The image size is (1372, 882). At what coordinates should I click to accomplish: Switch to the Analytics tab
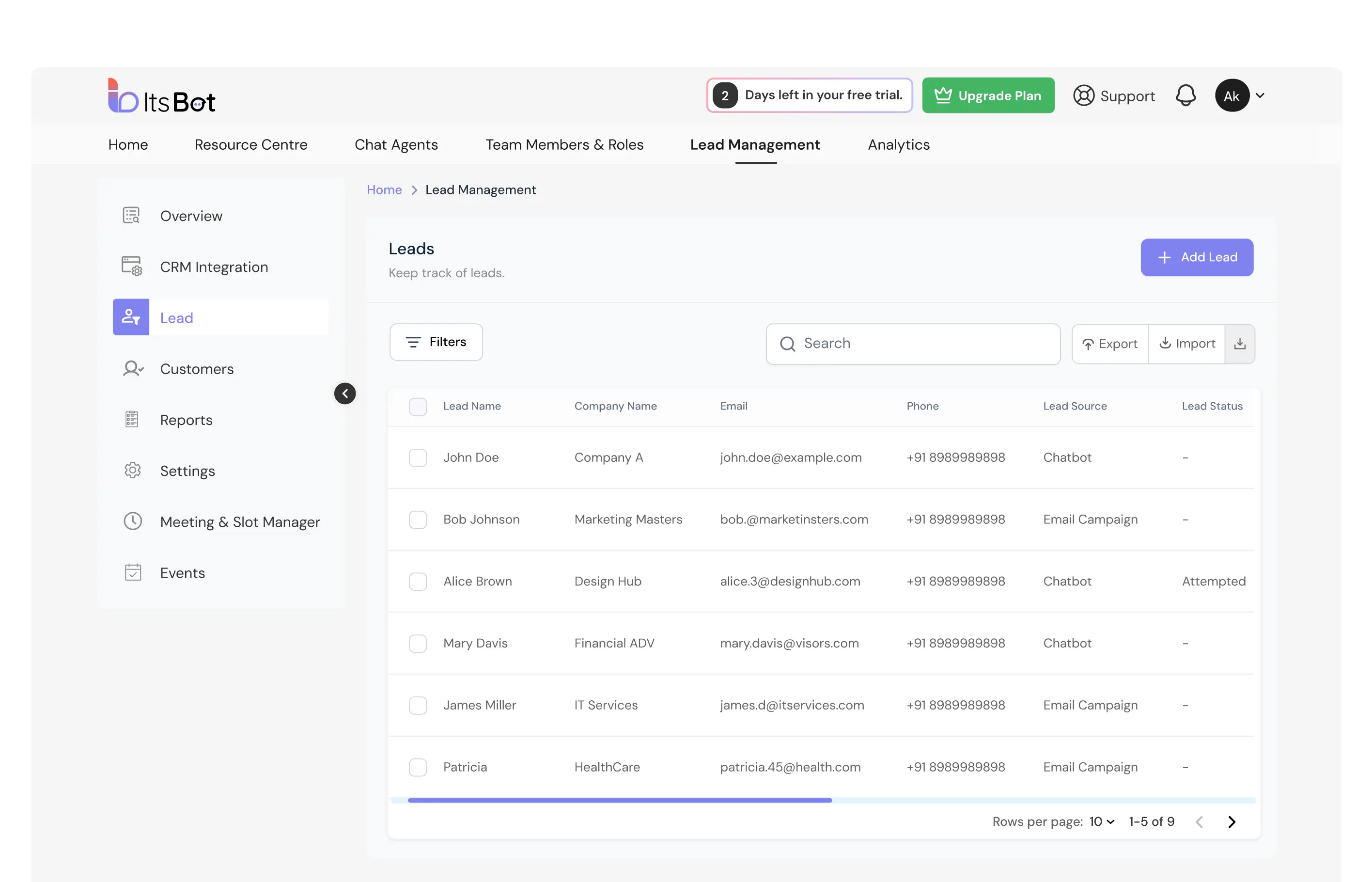(899, 144)
